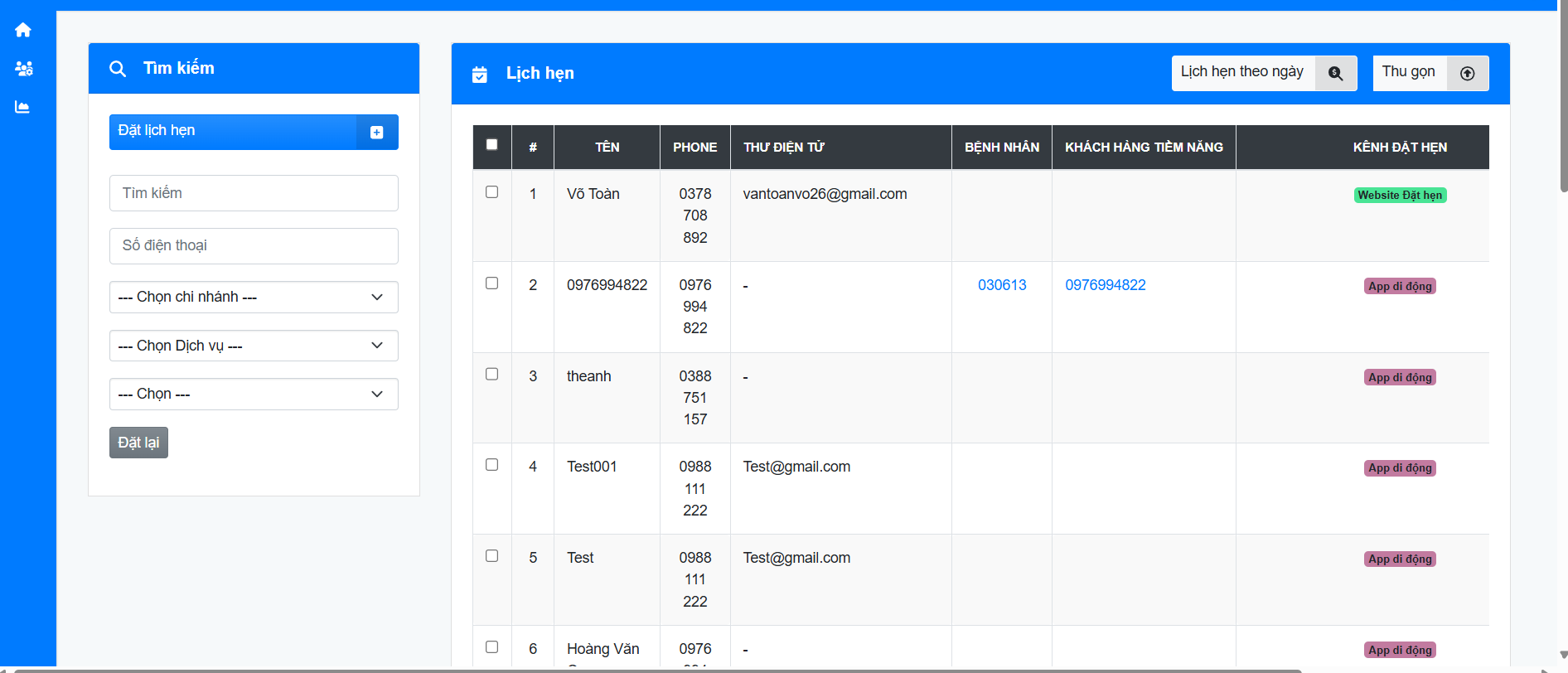Sort by the KÊNH ĐẶT HẸN column header
Image resolution: width=1568 pixels, height=673 pixels.
[x=1399, y=148]
